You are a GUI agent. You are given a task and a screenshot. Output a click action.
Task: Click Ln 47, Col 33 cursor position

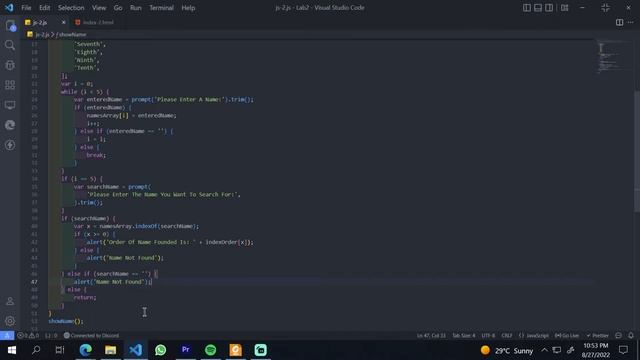coord(431,336)
